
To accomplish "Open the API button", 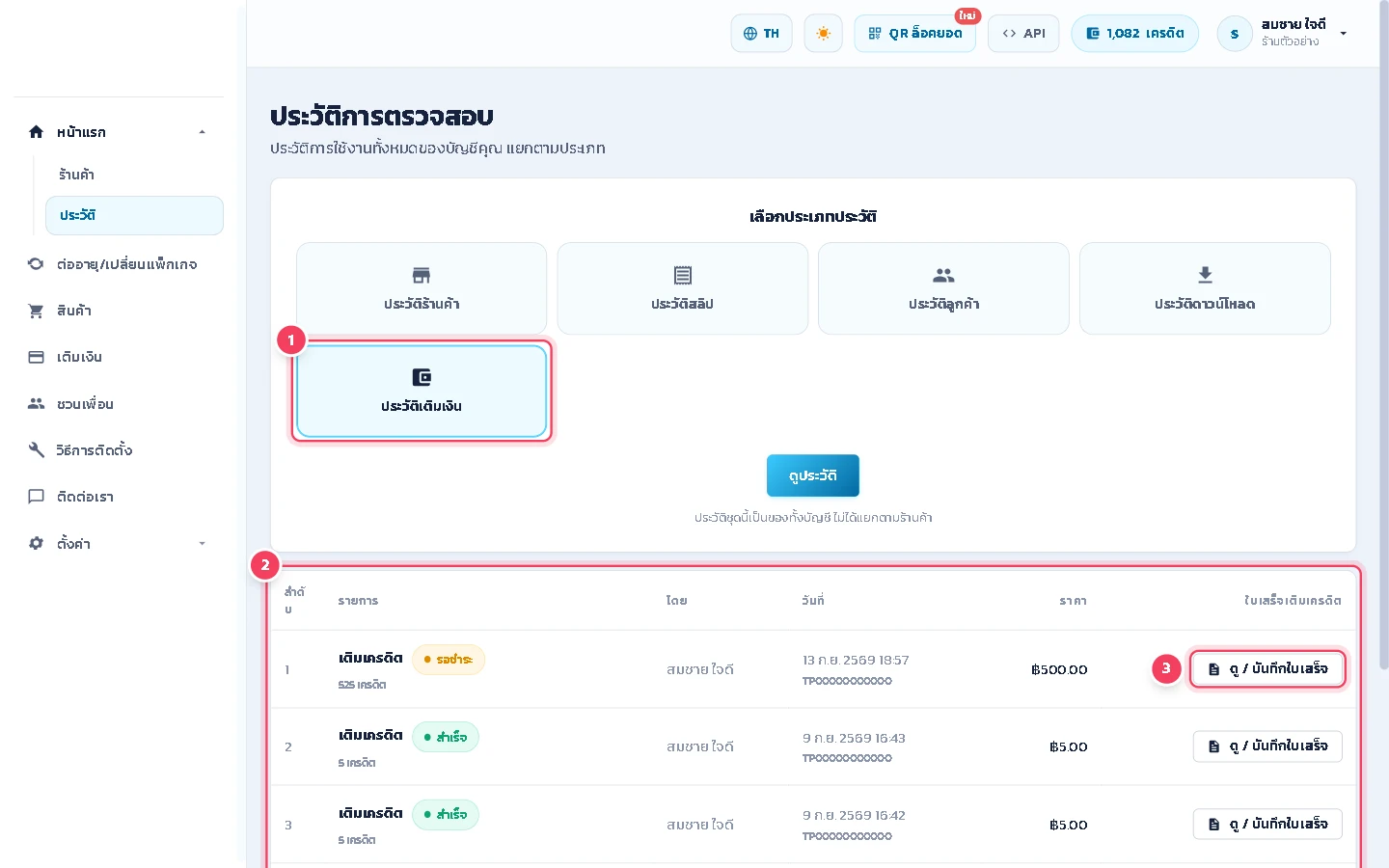I will coord(1023,33).
